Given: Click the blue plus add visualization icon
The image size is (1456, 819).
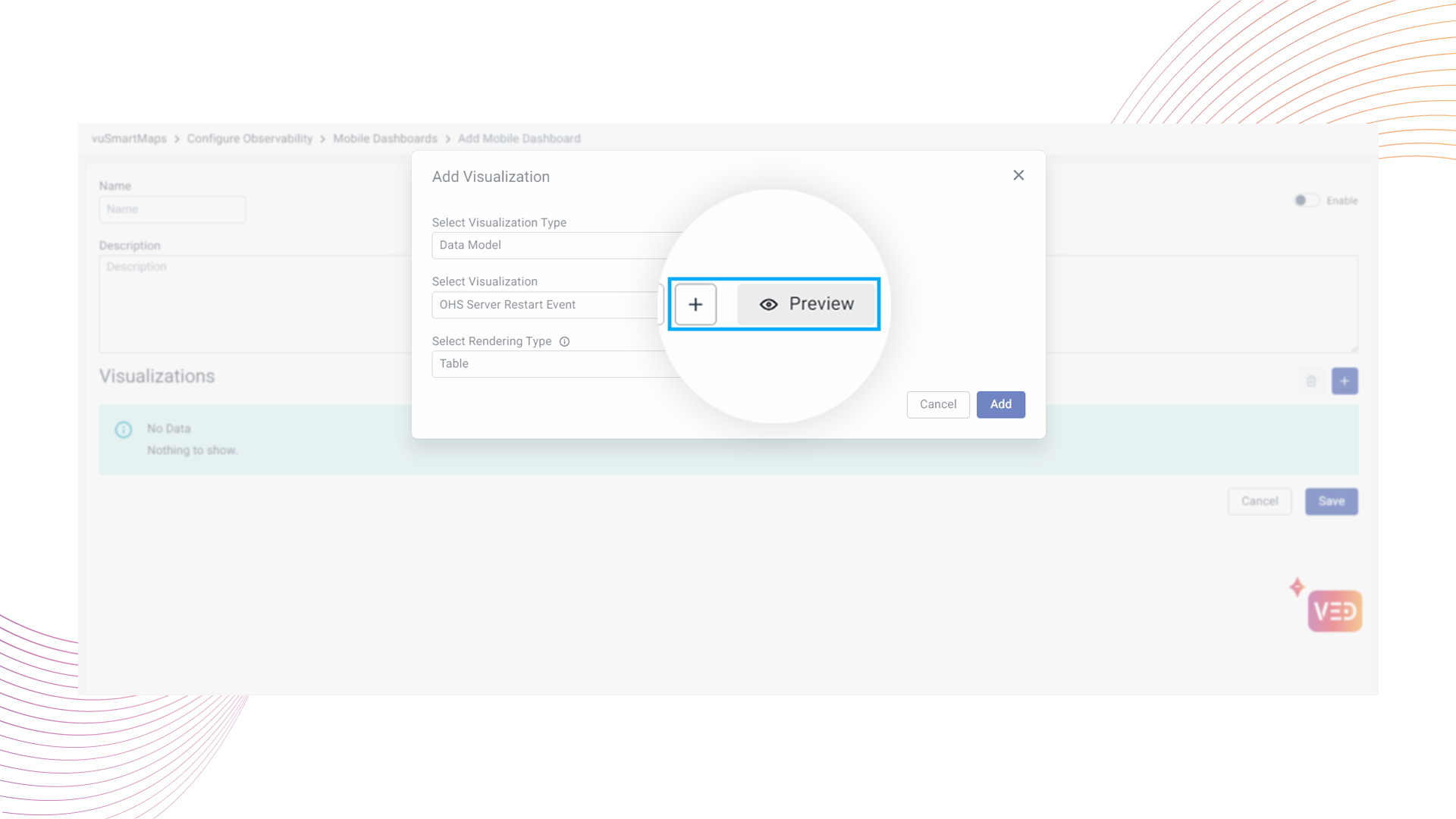Looking at the screenshot, I should point(1345,381).
